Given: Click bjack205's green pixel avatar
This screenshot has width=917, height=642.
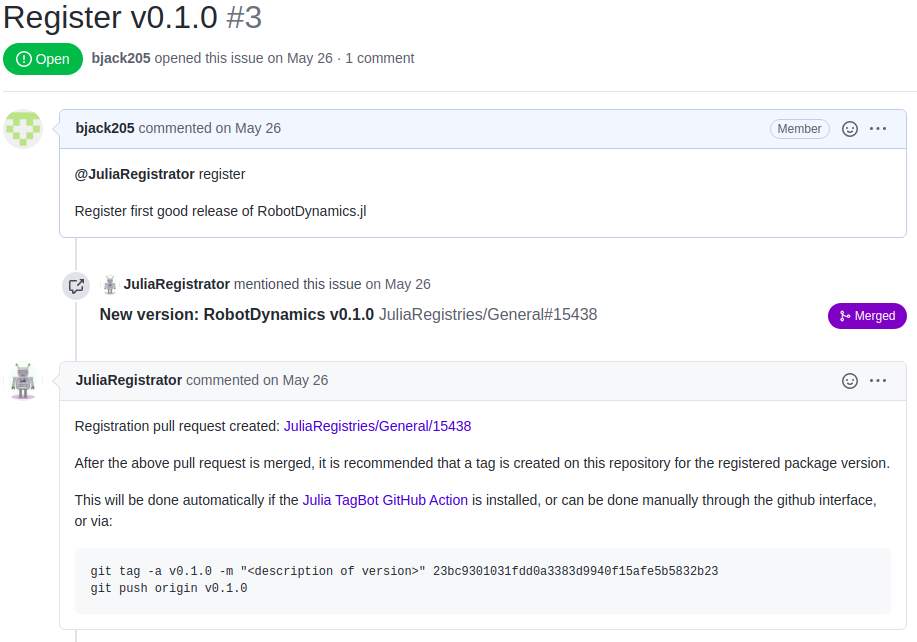Looking at the screenshot, I should click(23, 129).
